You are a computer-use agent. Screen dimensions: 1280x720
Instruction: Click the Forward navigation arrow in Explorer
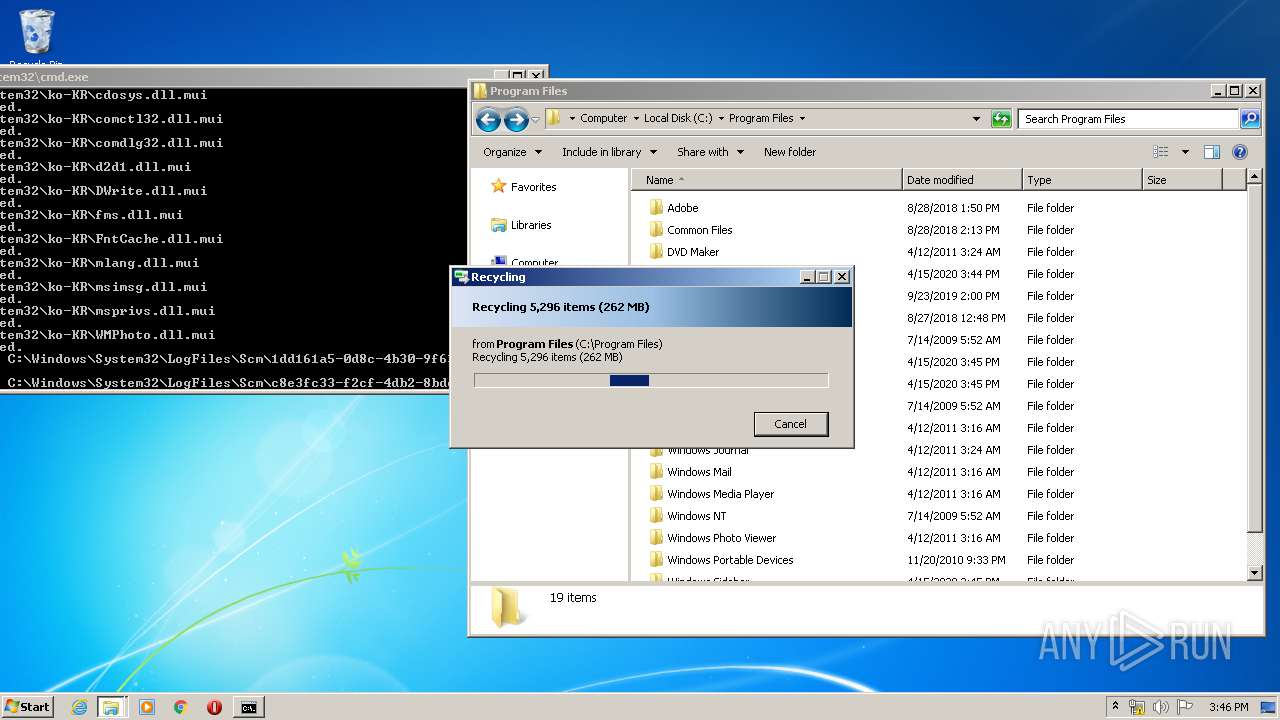[x=516, y=121]
